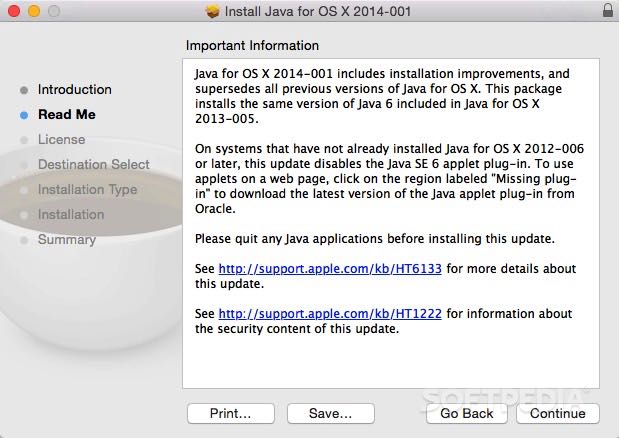Screen dimensions: 619x438
Task: Select the Installation Type step
Action: tap(87, 189)
